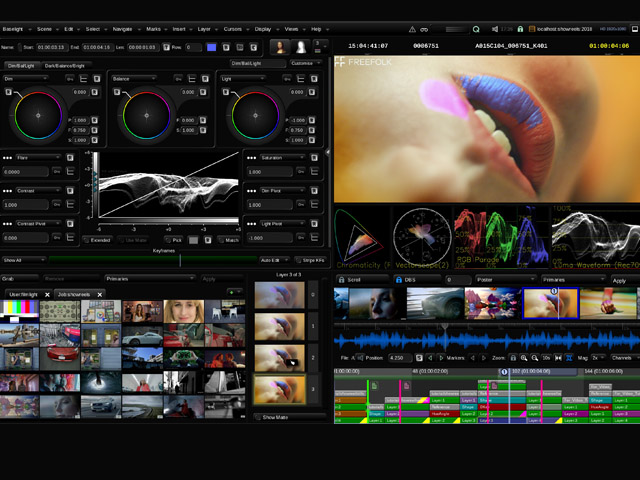Toggle the DBS lock button
The height and width of the screenshot is (480, 640).
418,280
